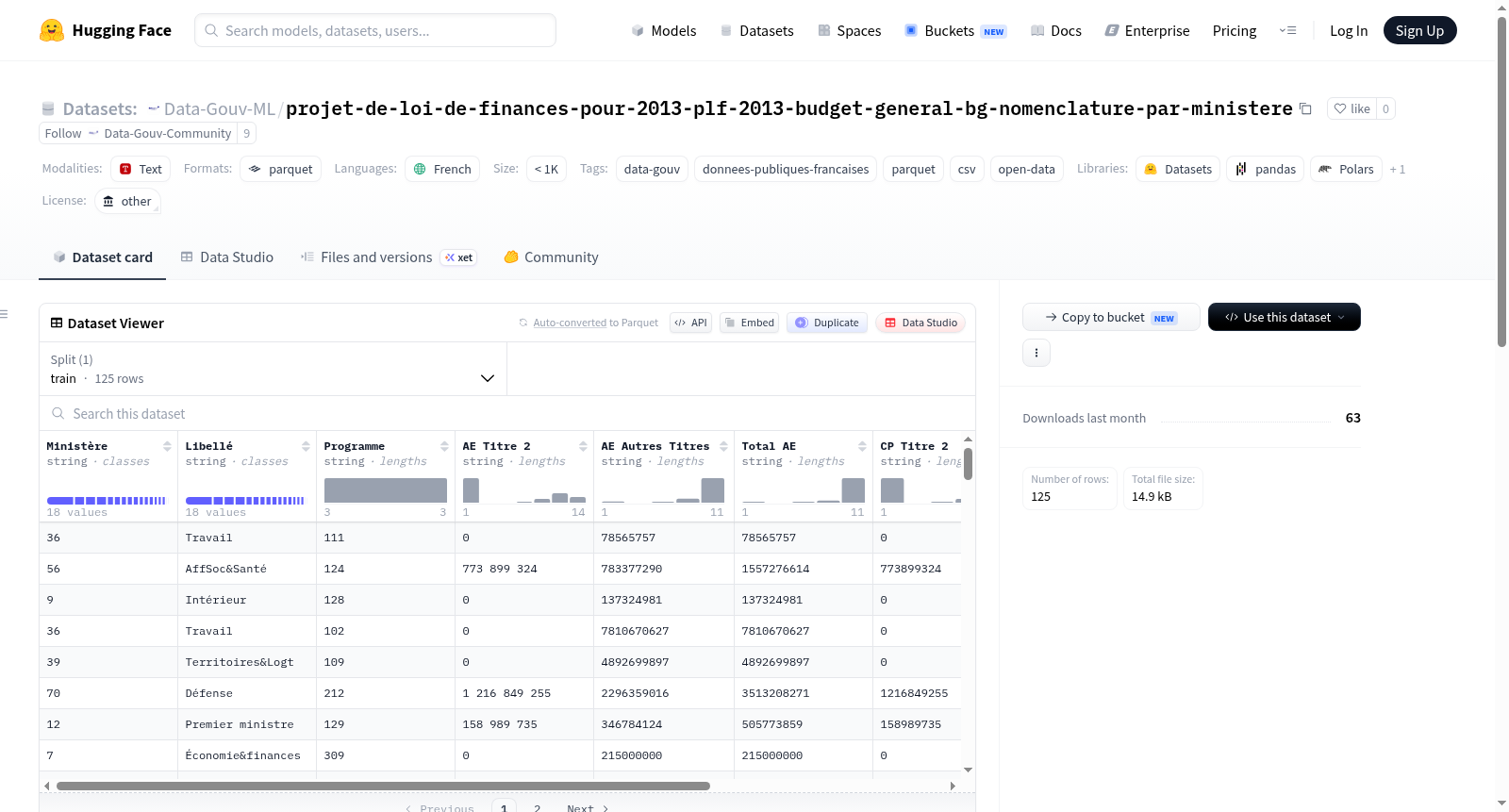Viewport: 1509px width, 812px height.
Task: Sort the Total AE column
Action: 862,446
